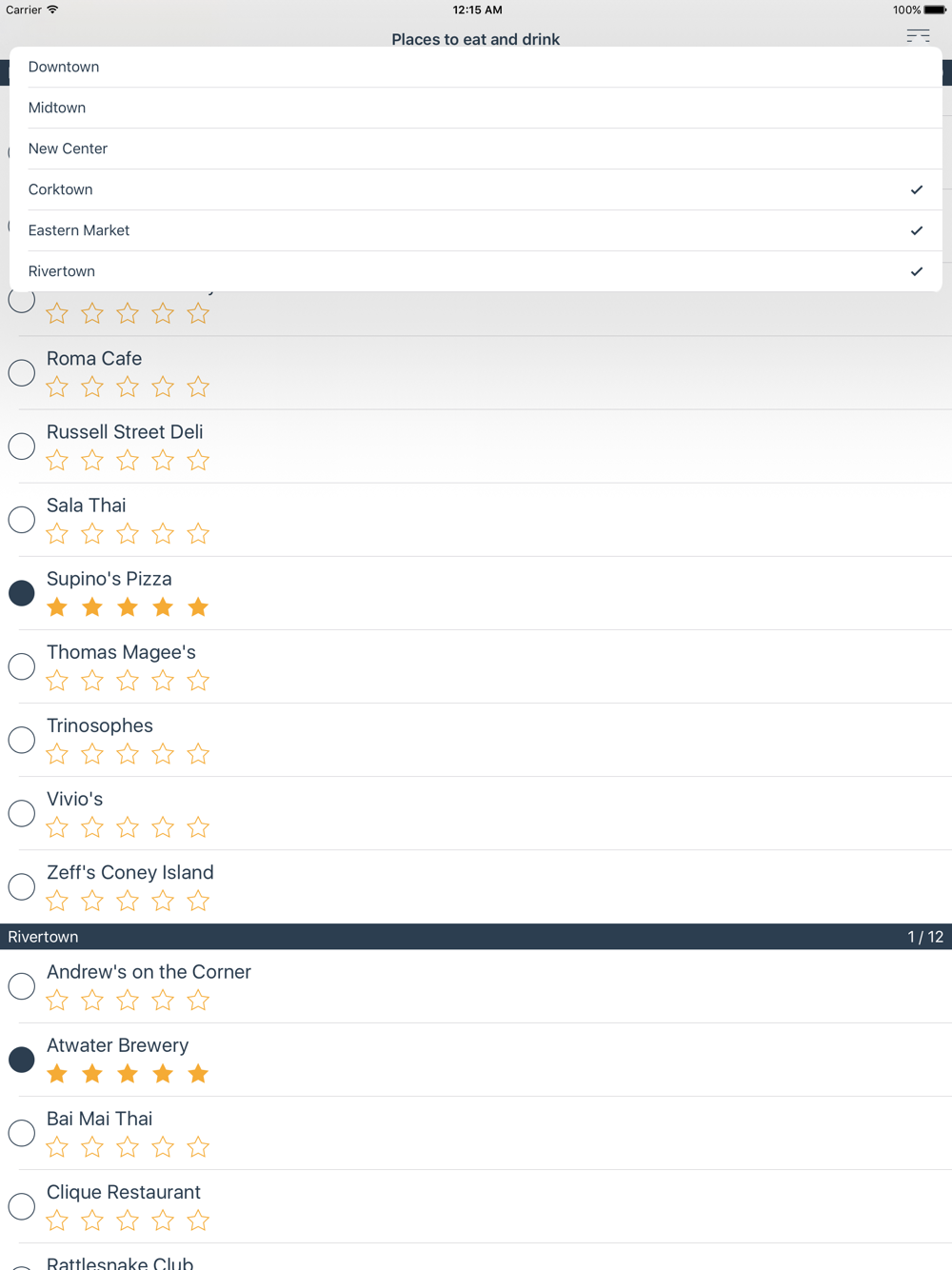Uncheck Corktown in neighborhood list
Screen dimensions: 952x1270
[476, 189]
